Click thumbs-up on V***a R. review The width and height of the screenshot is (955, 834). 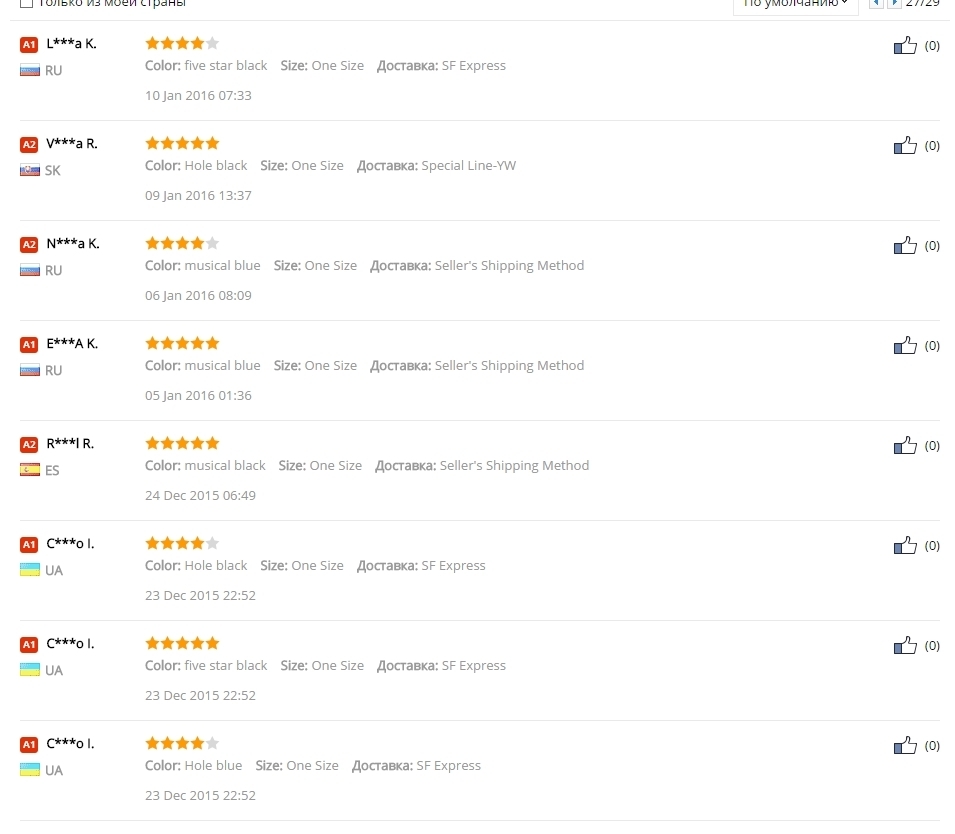coord(905,145)
